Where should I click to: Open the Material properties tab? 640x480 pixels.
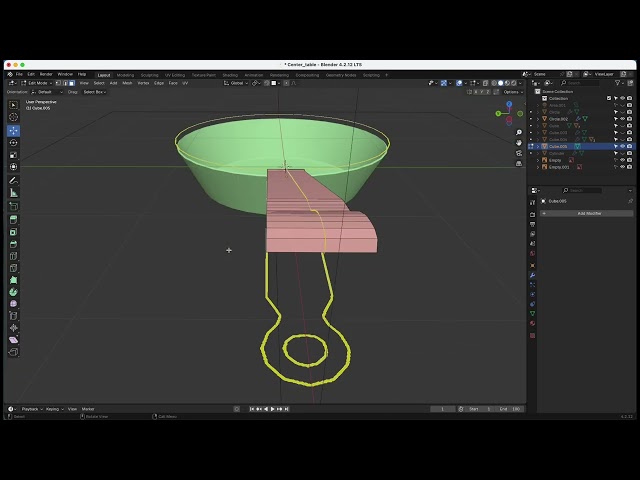click(532, 323)
